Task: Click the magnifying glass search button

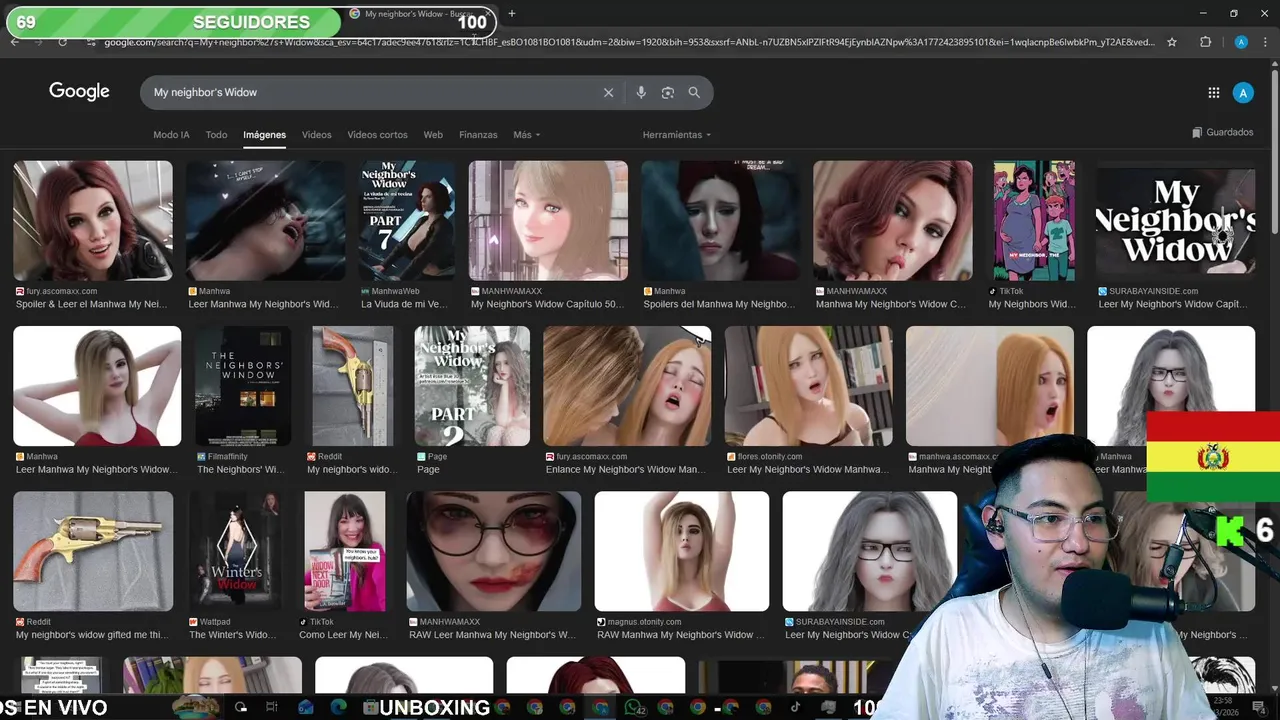Action: tap(694, 92)
